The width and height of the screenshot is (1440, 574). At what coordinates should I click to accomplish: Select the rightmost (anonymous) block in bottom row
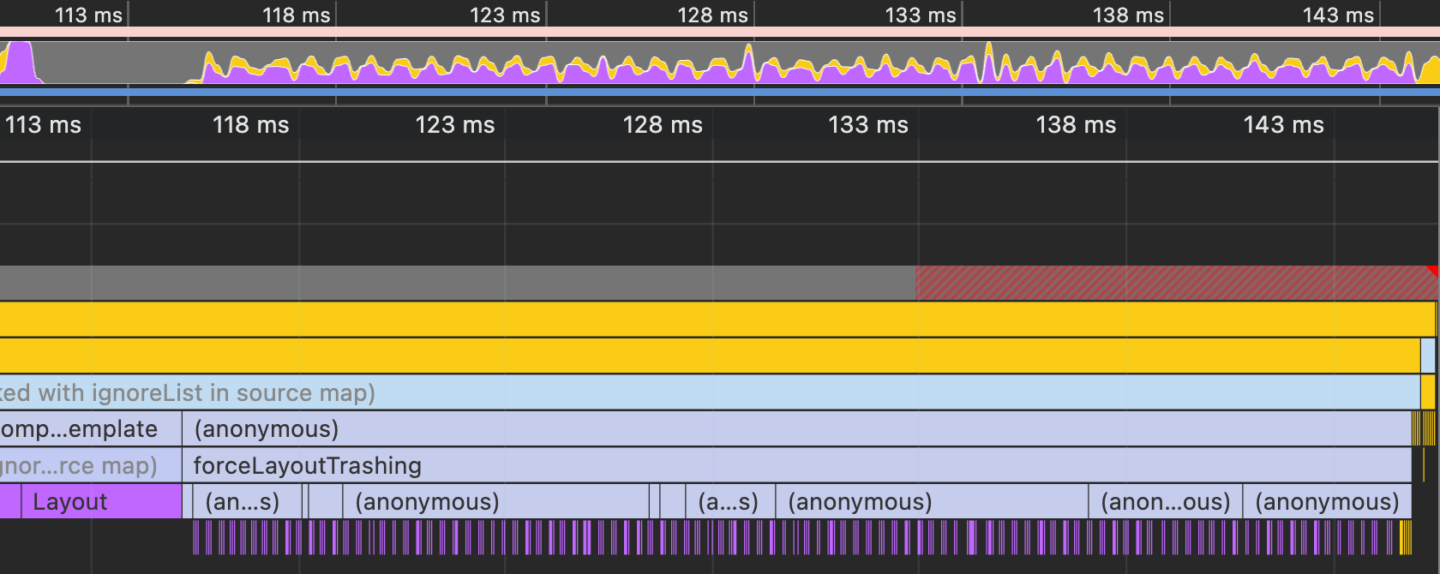(x=1327, y=502)
